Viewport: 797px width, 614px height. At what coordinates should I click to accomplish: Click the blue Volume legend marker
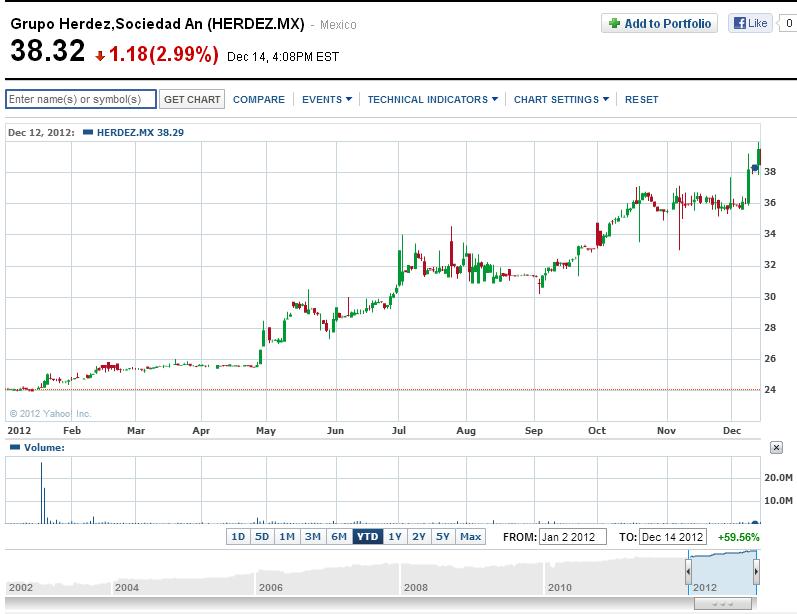[x=15, y=447]
